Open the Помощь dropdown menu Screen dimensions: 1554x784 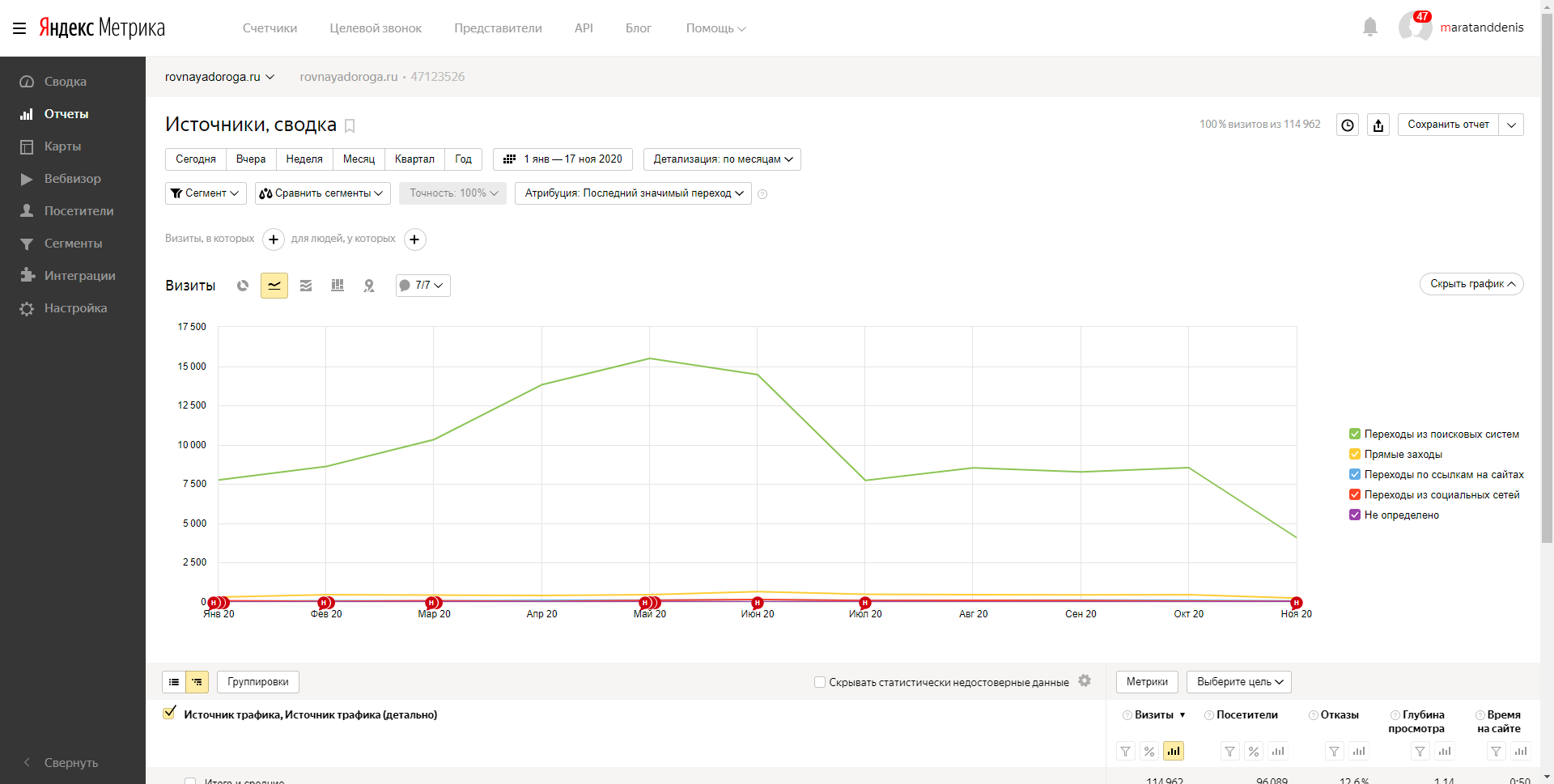coord(715,28)
